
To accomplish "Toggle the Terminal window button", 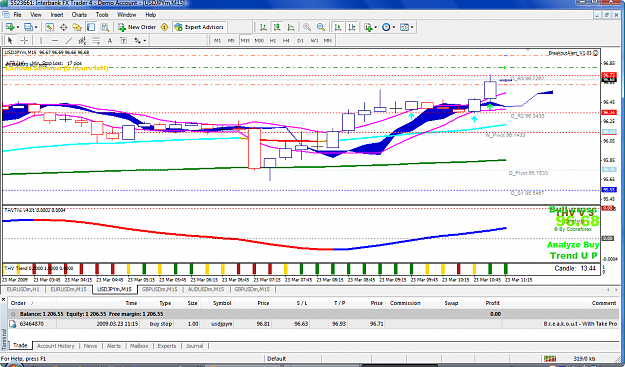I will (x=91, y=27).
